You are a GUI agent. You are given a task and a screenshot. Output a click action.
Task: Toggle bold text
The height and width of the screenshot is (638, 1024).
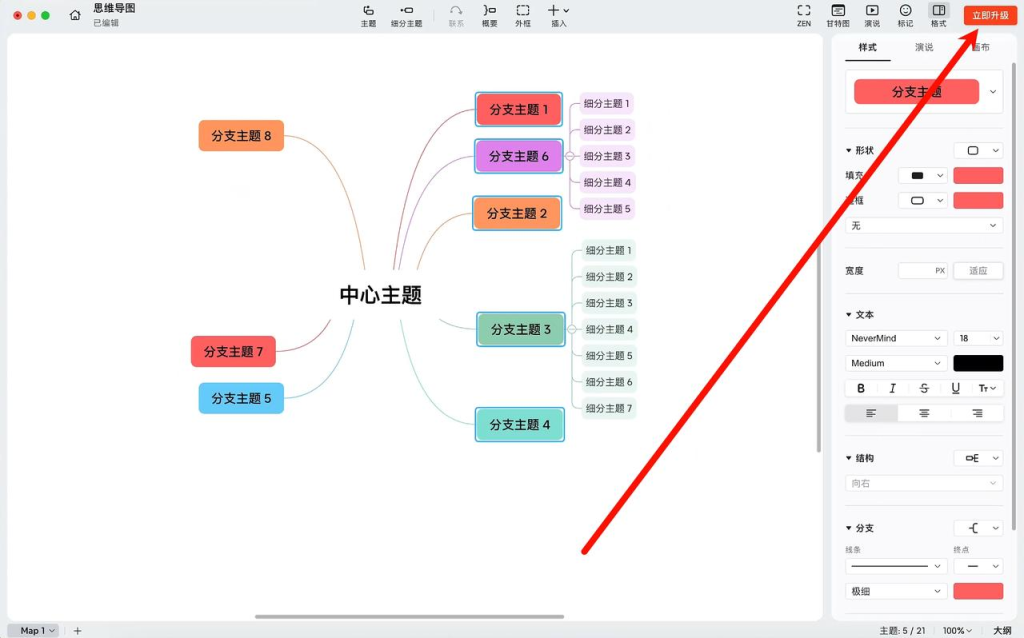point(861,388)
